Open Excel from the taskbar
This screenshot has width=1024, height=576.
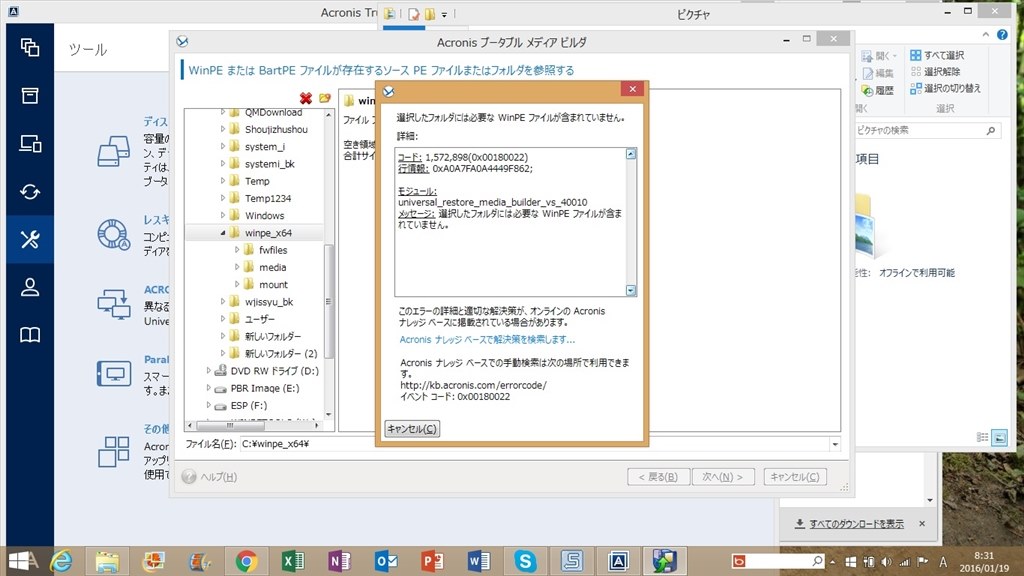[x=293, y=561]
